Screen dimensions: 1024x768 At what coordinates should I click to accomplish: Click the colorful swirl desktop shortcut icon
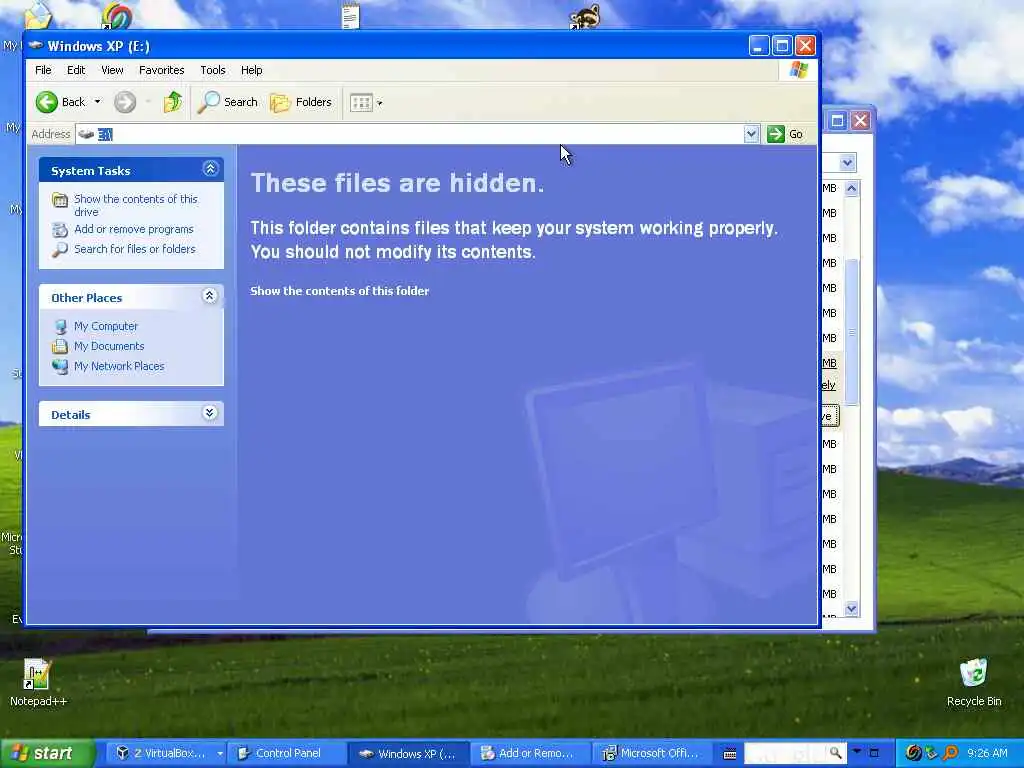(117, 16)
